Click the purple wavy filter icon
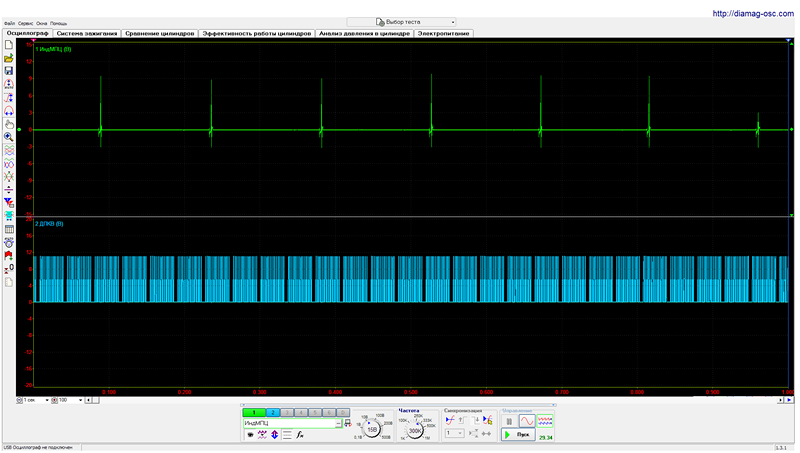 (262, 435)
